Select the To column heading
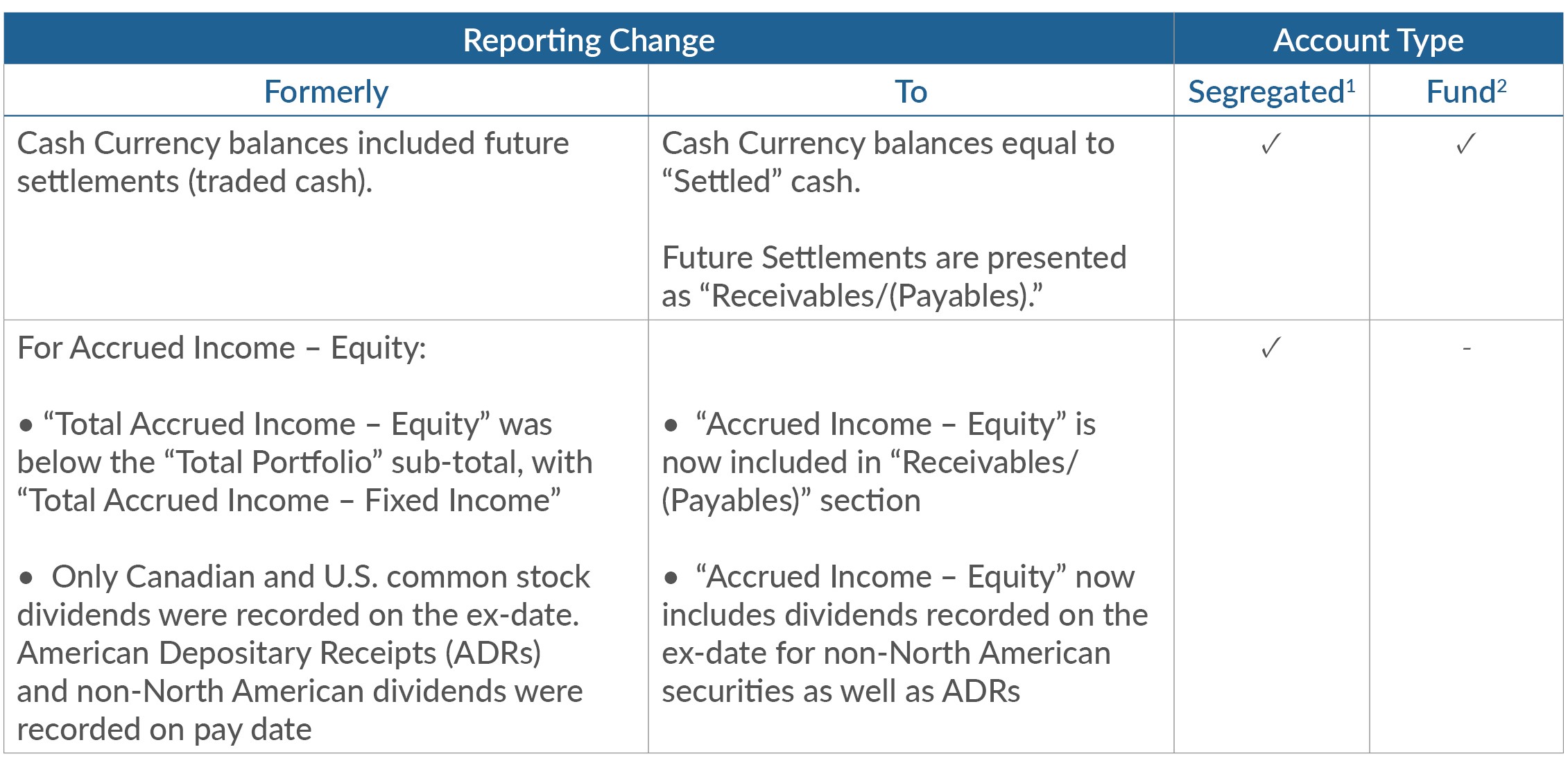 pos(911,92)
